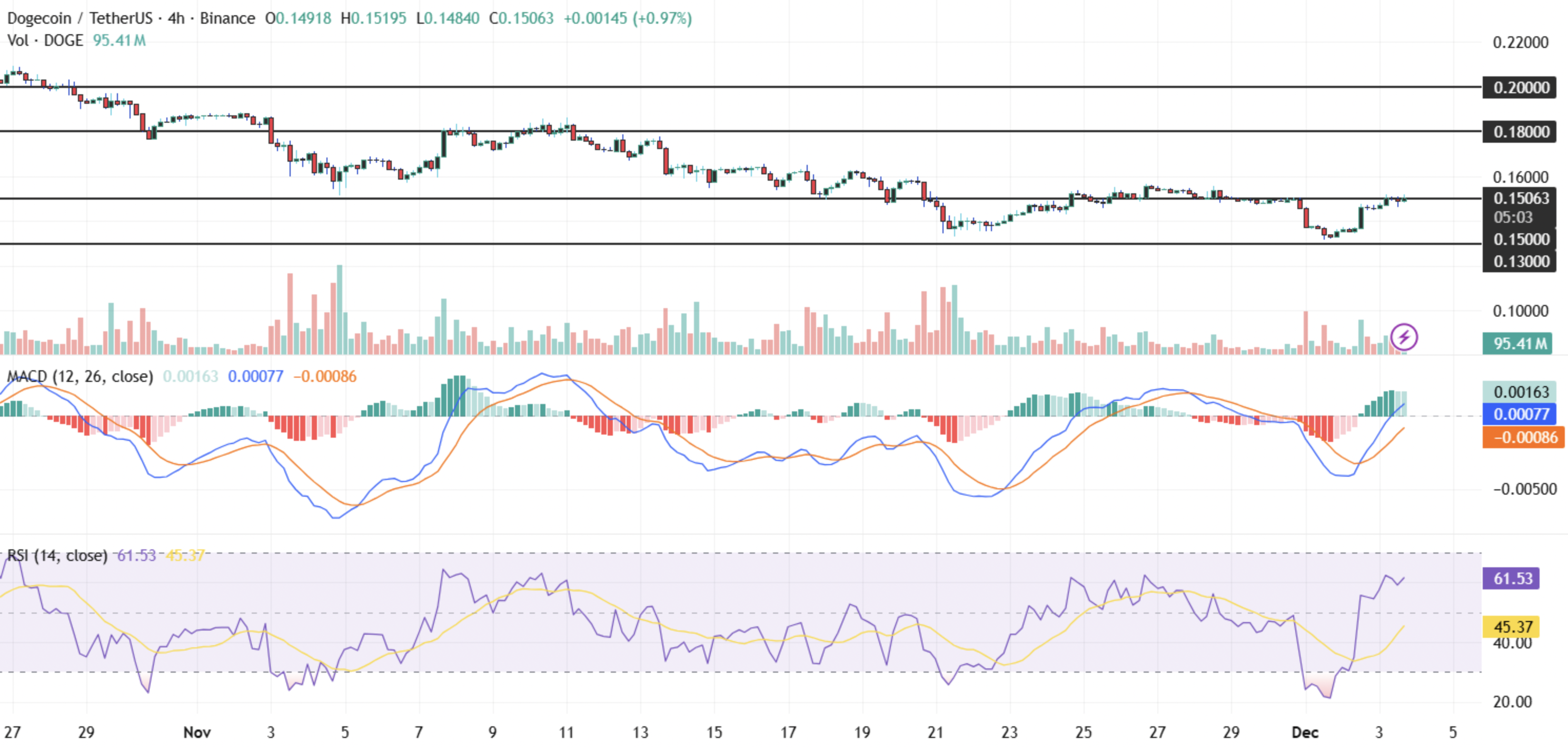This screenshot has width=1568, height=749.
Task: Select the MACD (12, 26, close) legend
Action: (x=80, y=376)
